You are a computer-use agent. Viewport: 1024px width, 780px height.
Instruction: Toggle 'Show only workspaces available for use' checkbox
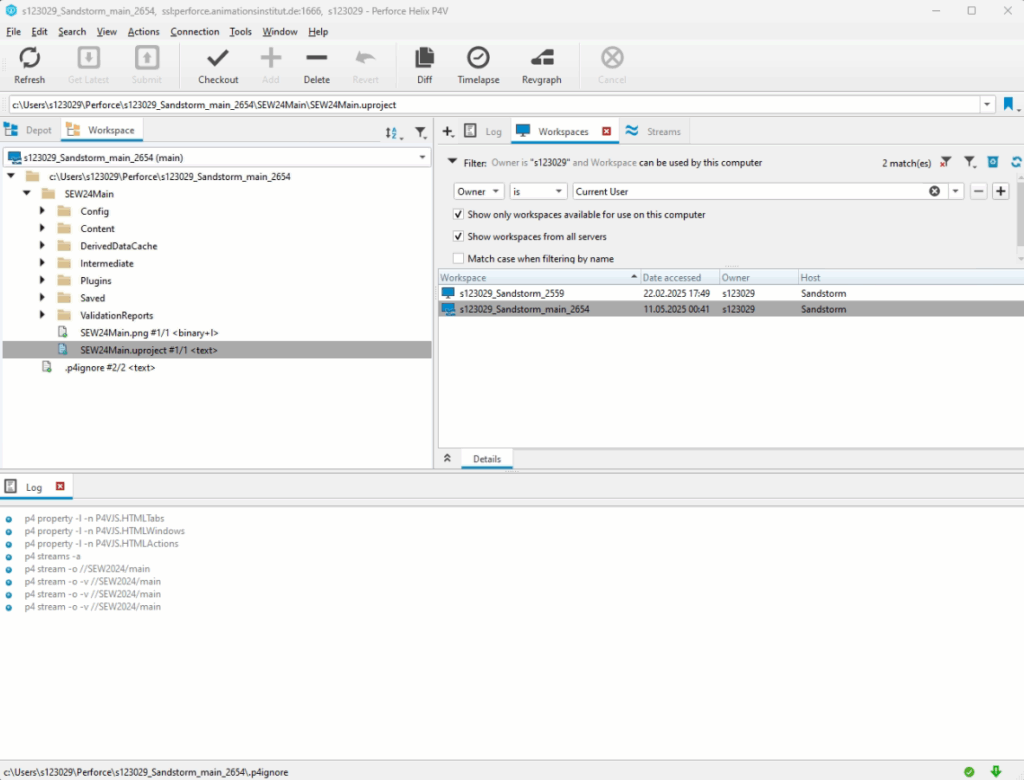point(458,214)
